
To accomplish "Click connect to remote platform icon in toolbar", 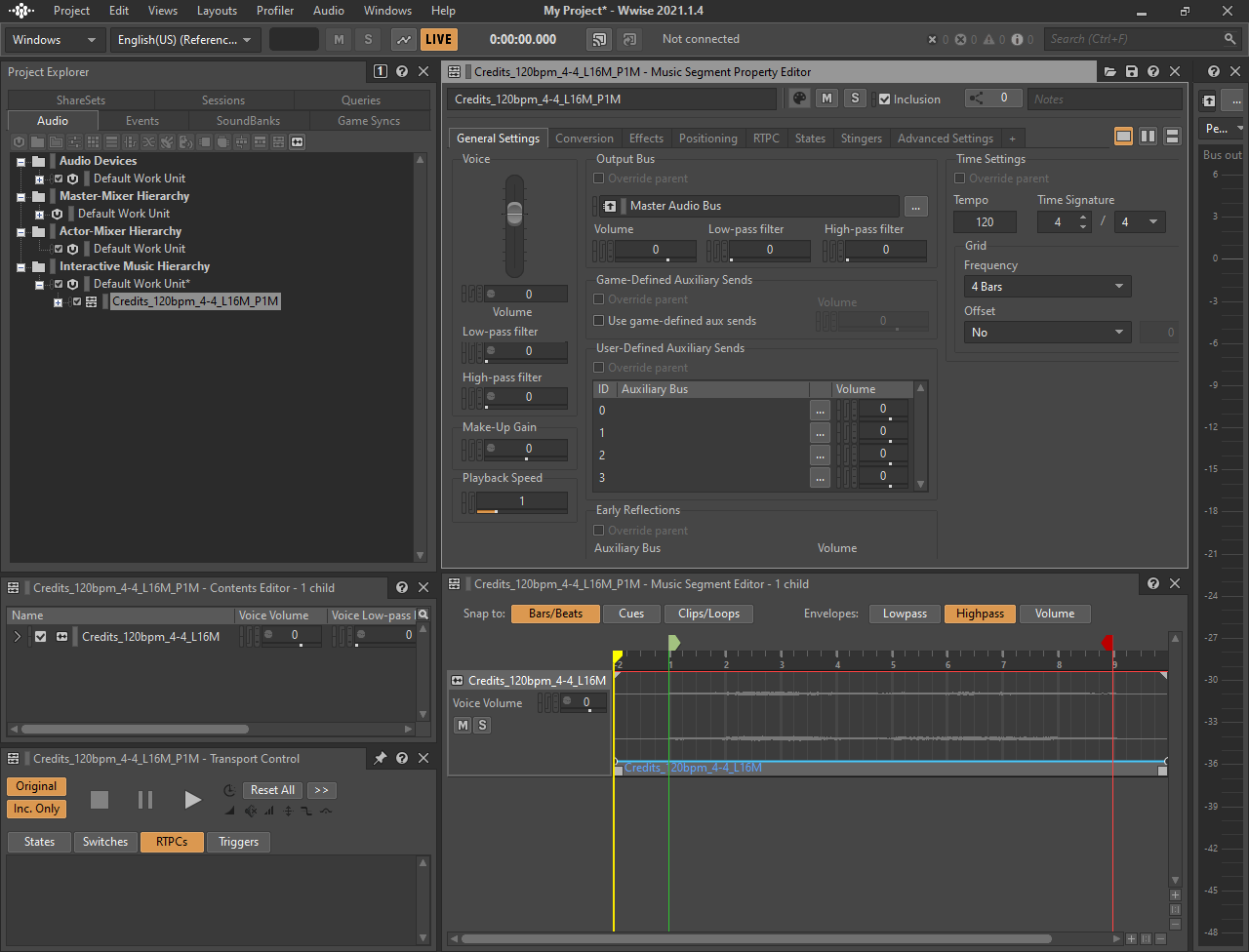I will pos(598,39).
